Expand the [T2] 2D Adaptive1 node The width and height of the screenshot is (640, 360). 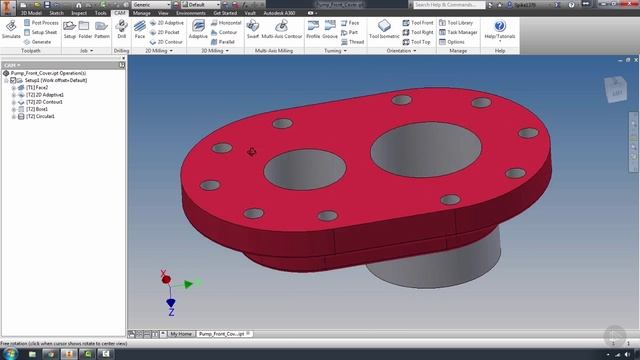13,95
